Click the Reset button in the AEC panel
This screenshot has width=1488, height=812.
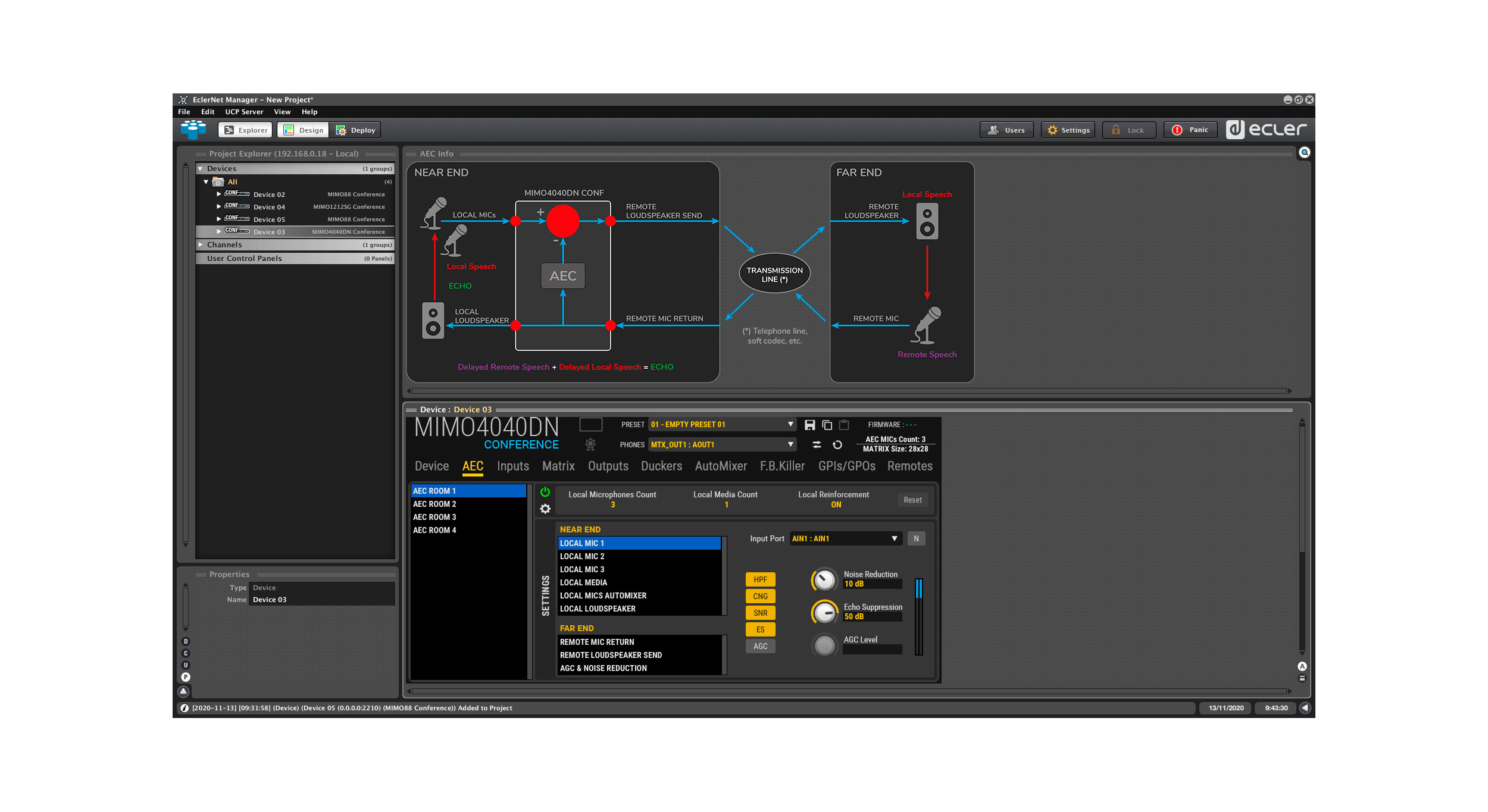pyautogui.click(x=912, y=500)
